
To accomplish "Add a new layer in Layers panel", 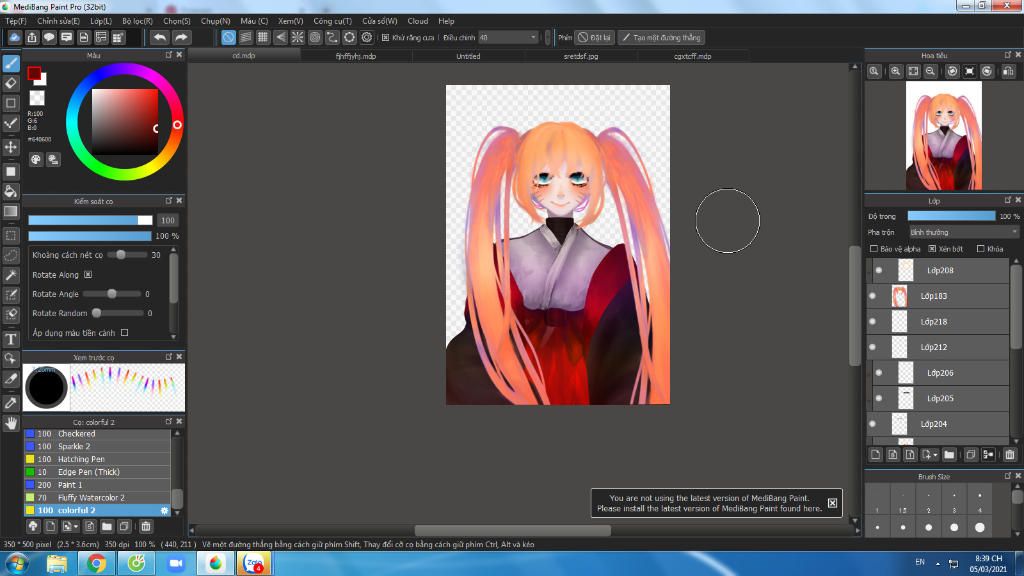I will (876, 455).
